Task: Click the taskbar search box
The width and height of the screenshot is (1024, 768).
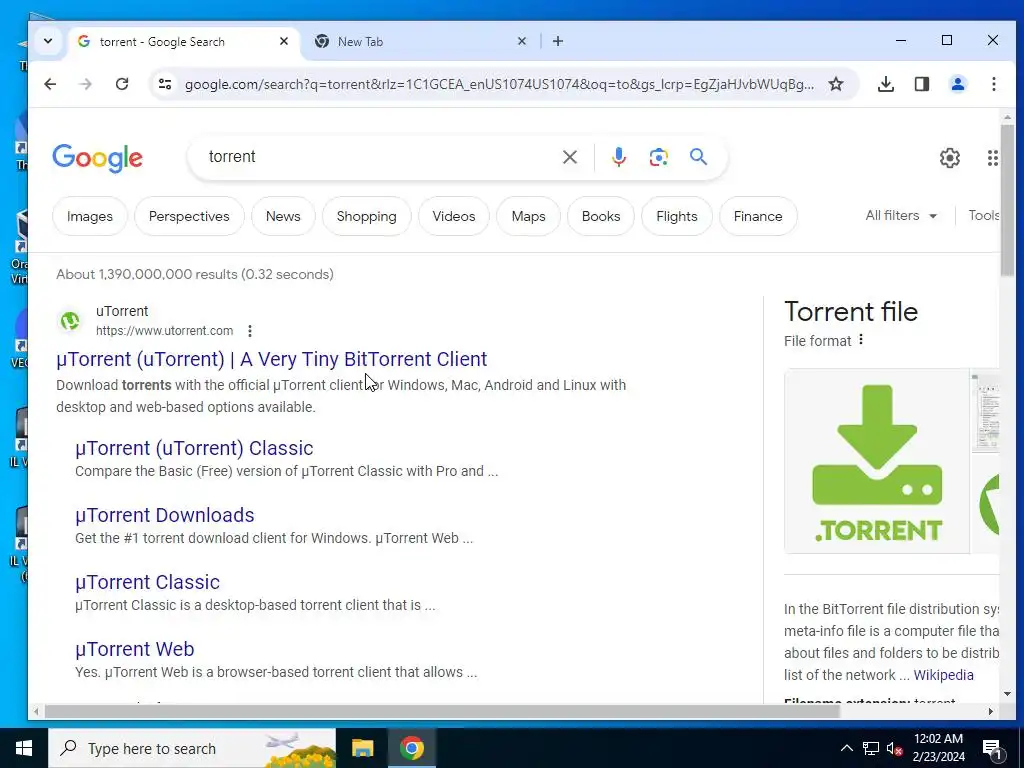Action: 192,748
